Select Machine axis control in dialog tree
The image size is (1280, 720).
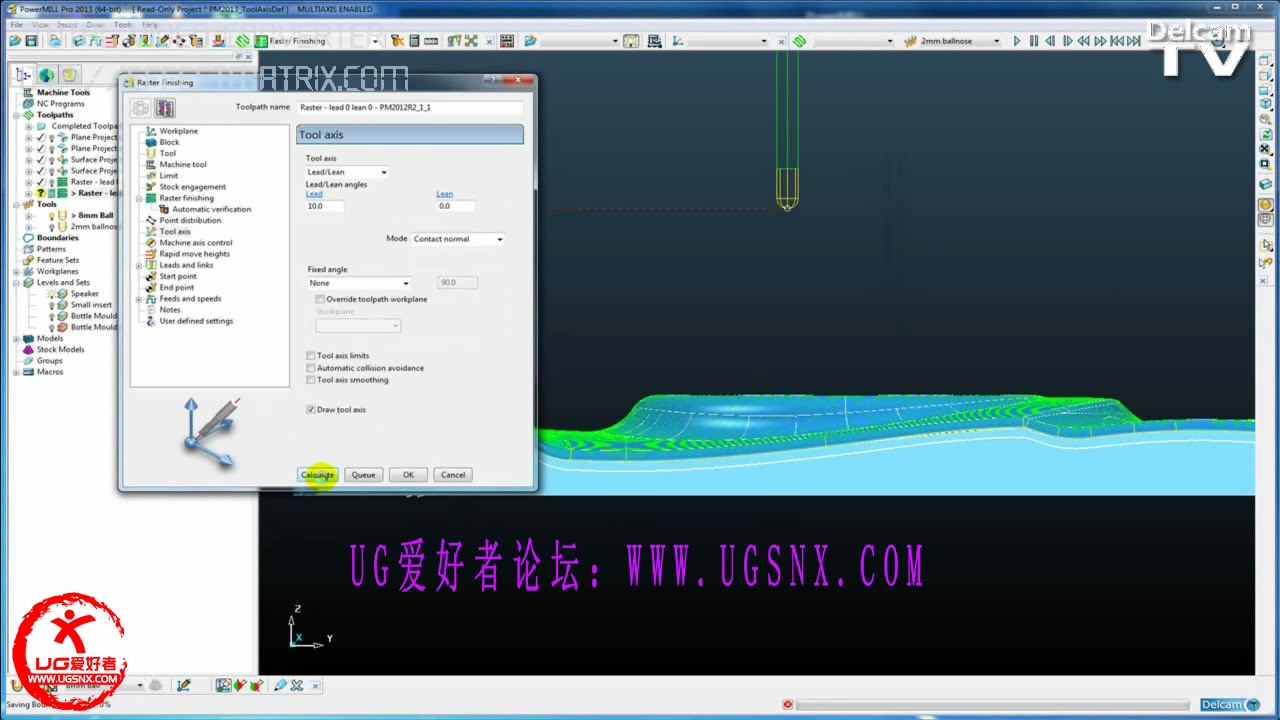click(195, 243)
